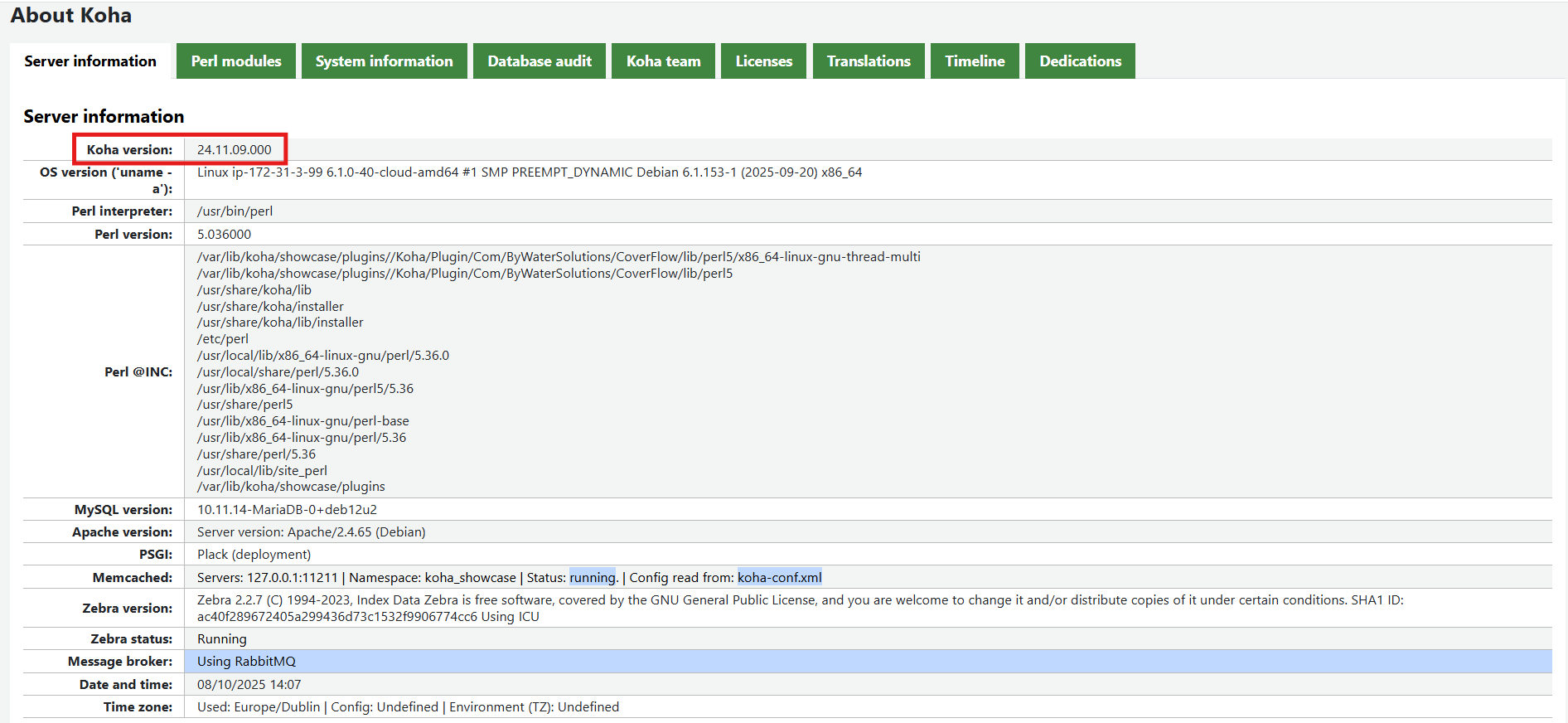Click the highlighted koha-conf.xml text
Image resolution: width=1568 pixels, height=723 pixels.
tap(779, 578)
